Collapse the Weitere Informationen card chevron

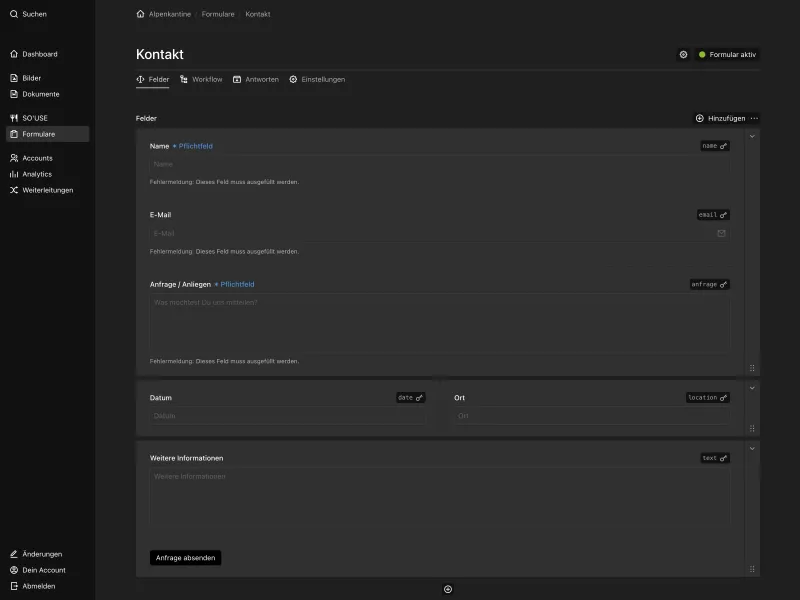coord(752,446)
